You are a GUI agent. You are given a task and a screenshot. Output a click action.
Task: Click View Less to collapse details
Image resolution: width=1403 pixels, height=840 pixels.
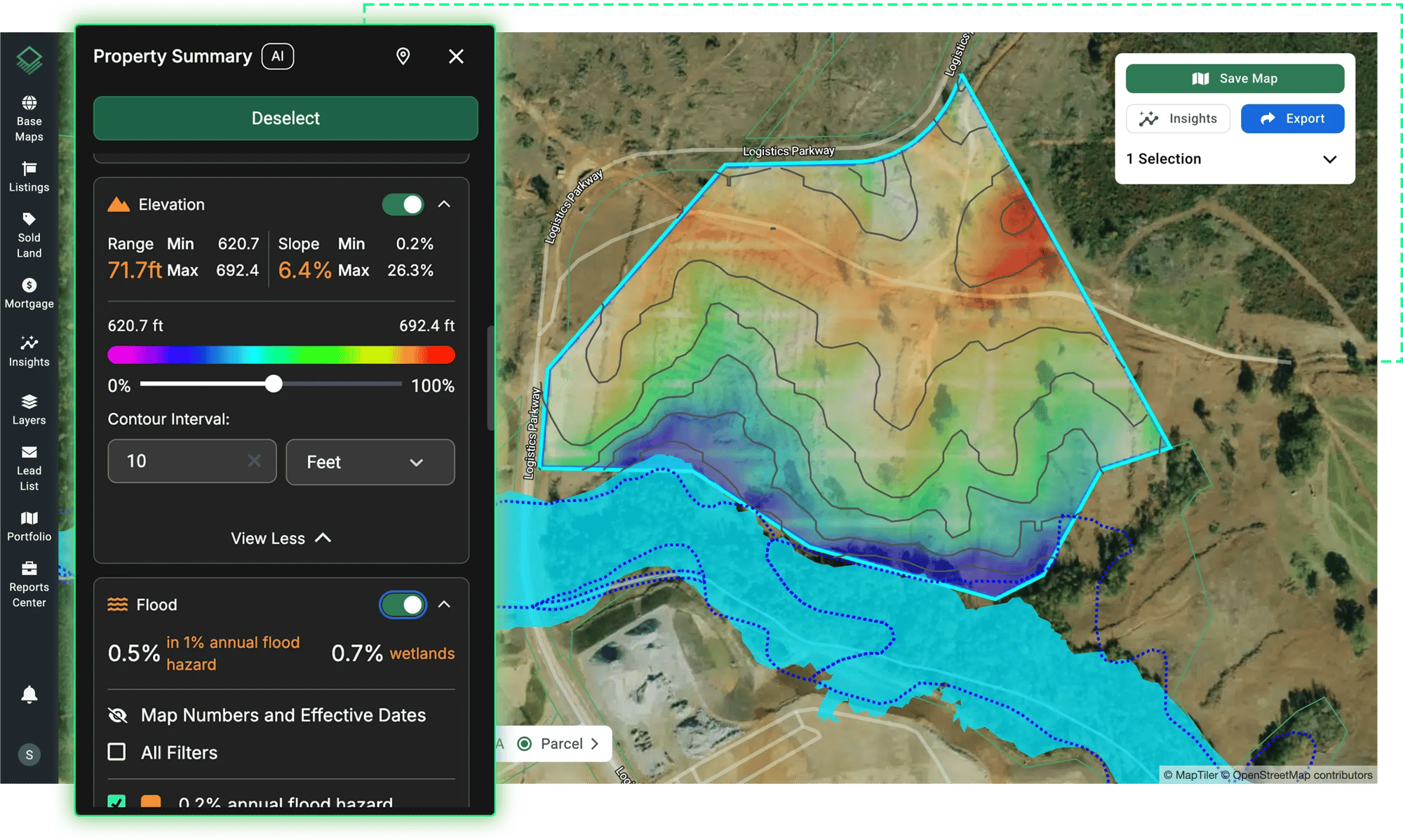(x=281, y=538)
